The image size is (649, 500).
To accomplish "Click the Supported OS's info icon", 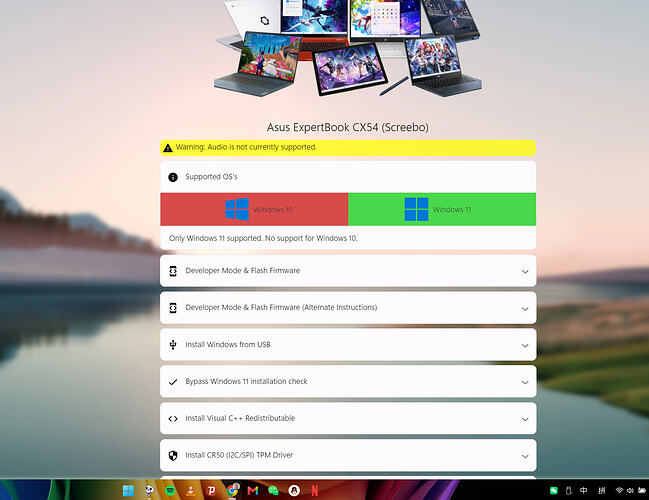I will click(173, 177).
